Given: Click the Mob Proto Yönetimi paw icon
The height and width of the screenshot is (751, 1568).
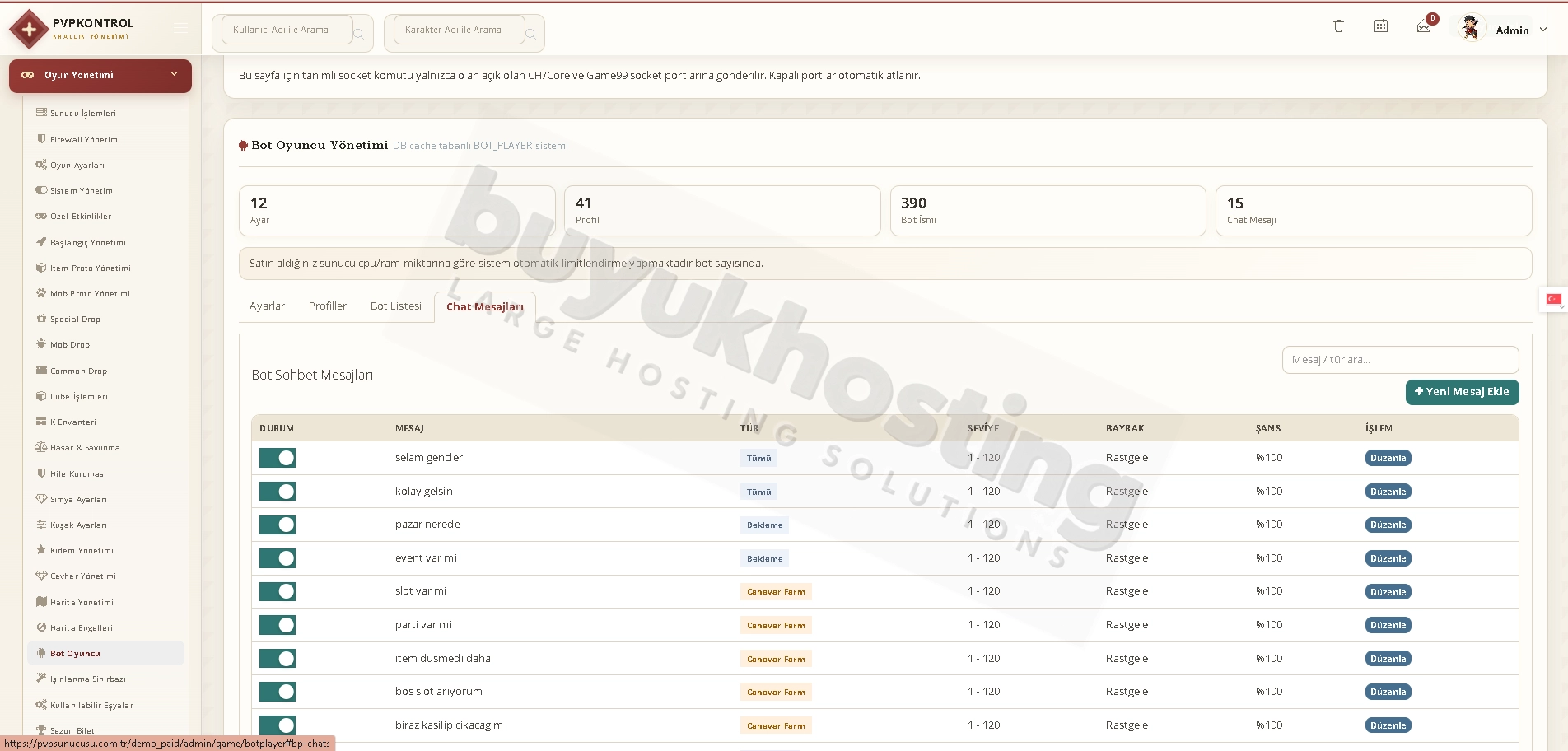Looking at the screenshot, I should point(41,293).
